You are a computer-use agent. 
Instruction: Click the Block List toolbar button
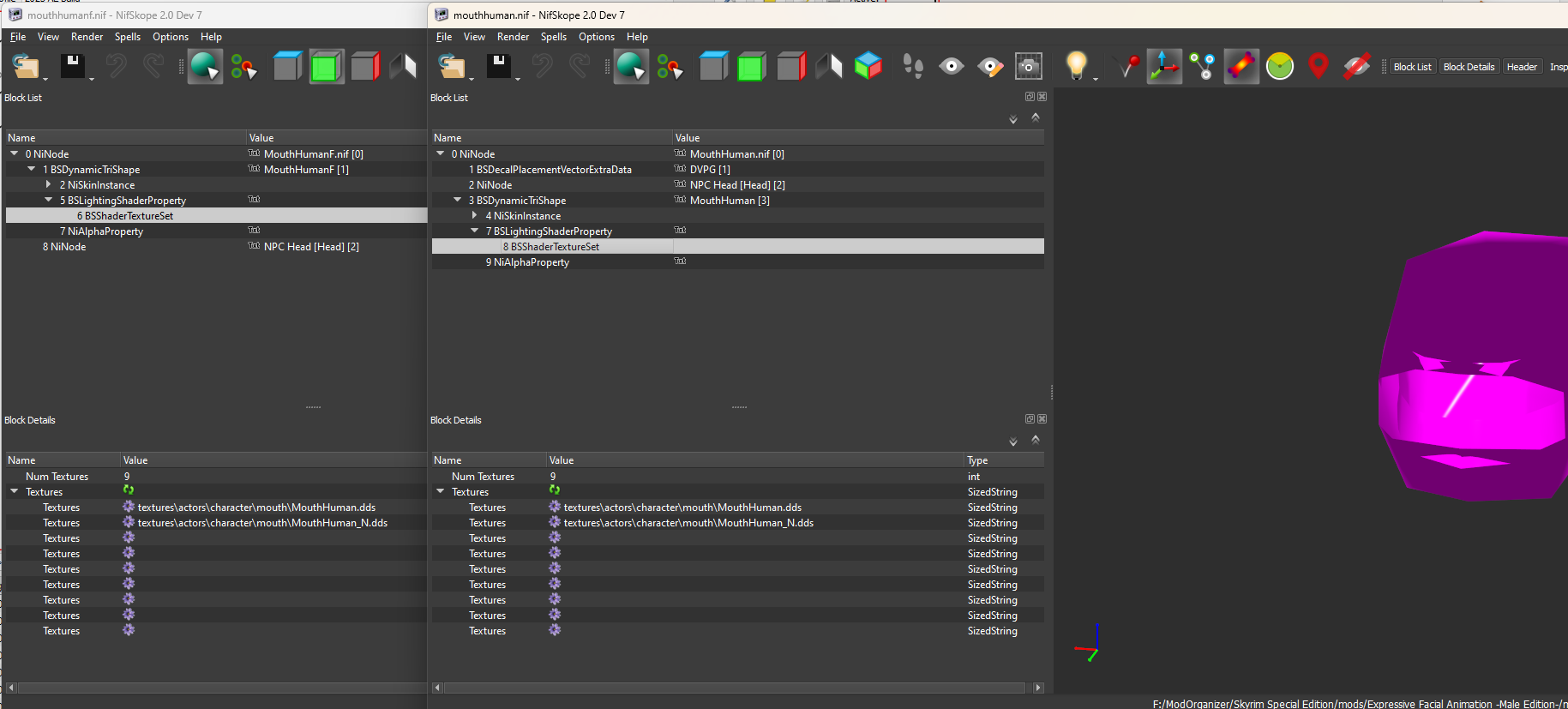1412,67
